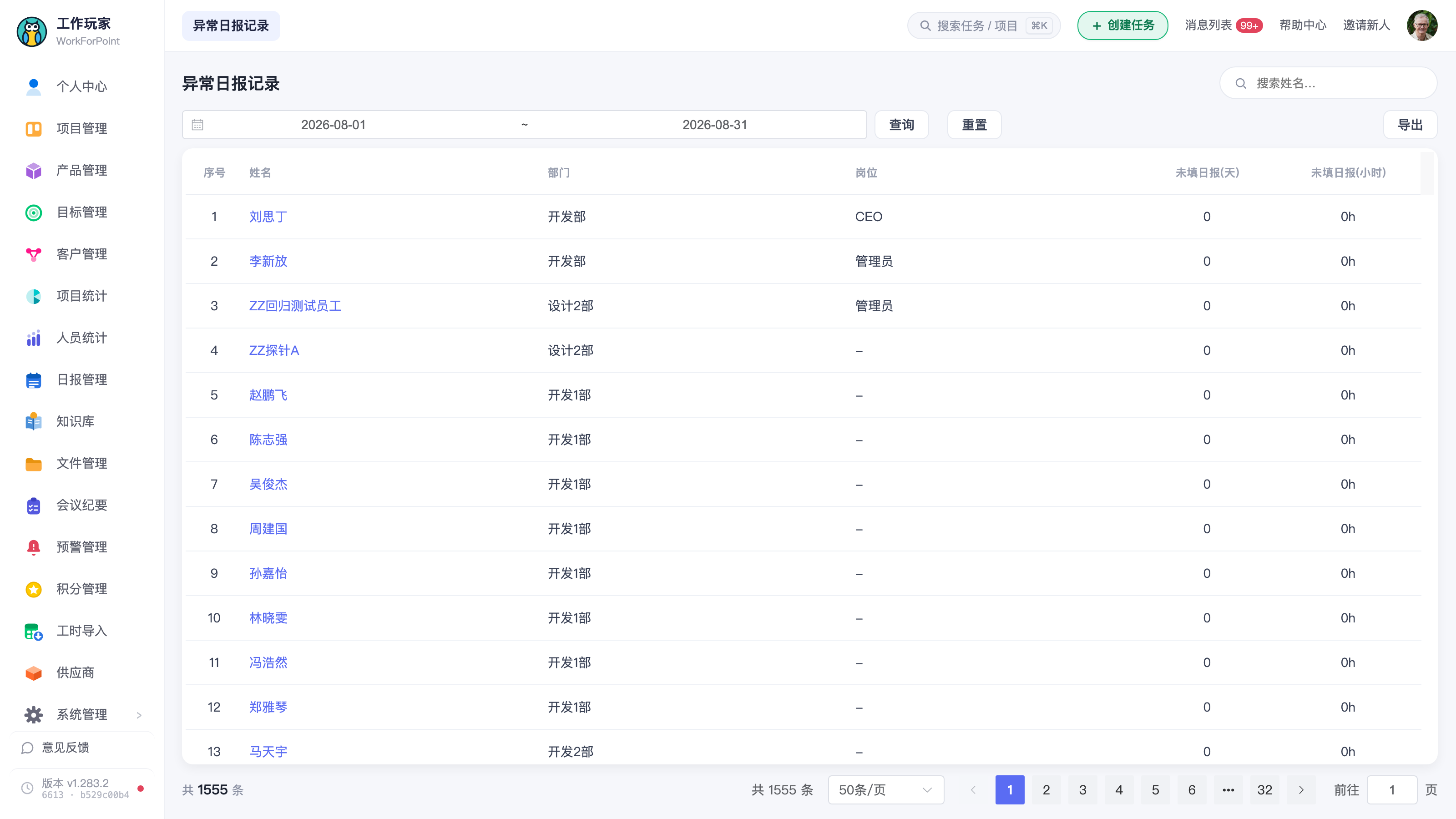
Task: Open employee link 李新放
Action: (x=268, y=261)
